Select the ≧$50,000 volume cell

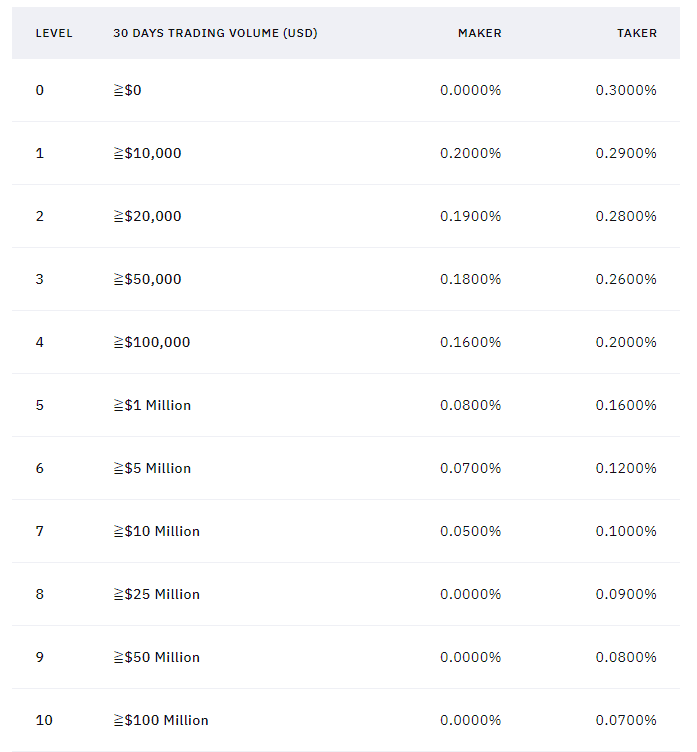pyautogui.click(x=147, y=279)
